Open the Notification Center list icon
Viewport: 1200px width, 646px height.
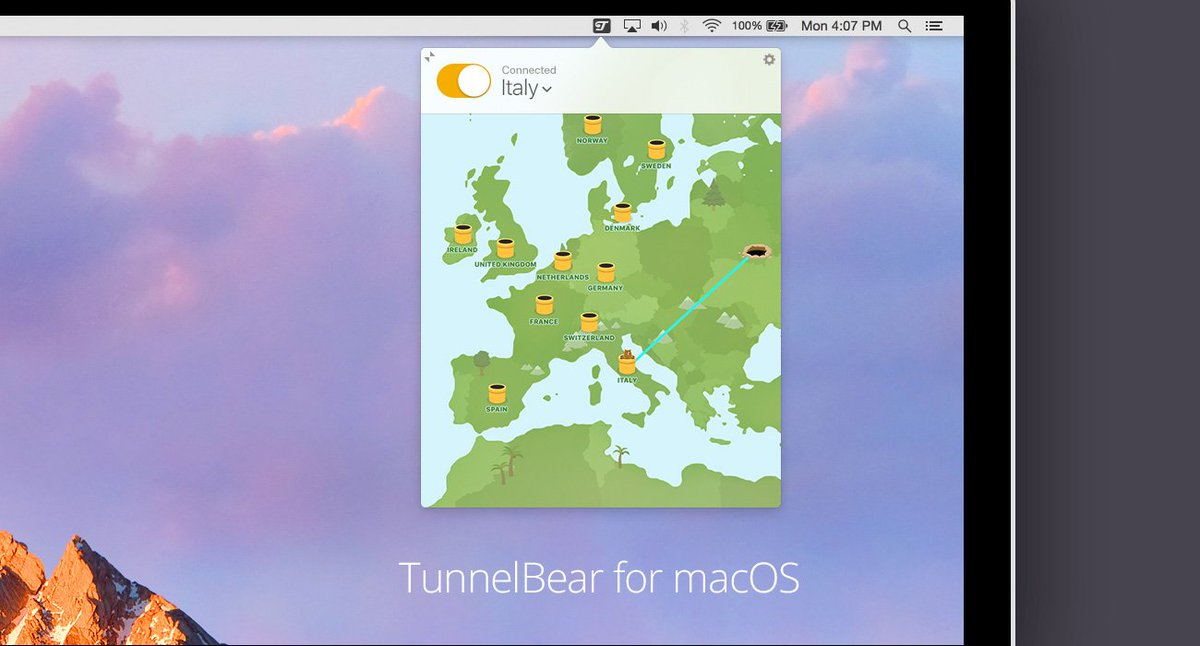[934, 26]
